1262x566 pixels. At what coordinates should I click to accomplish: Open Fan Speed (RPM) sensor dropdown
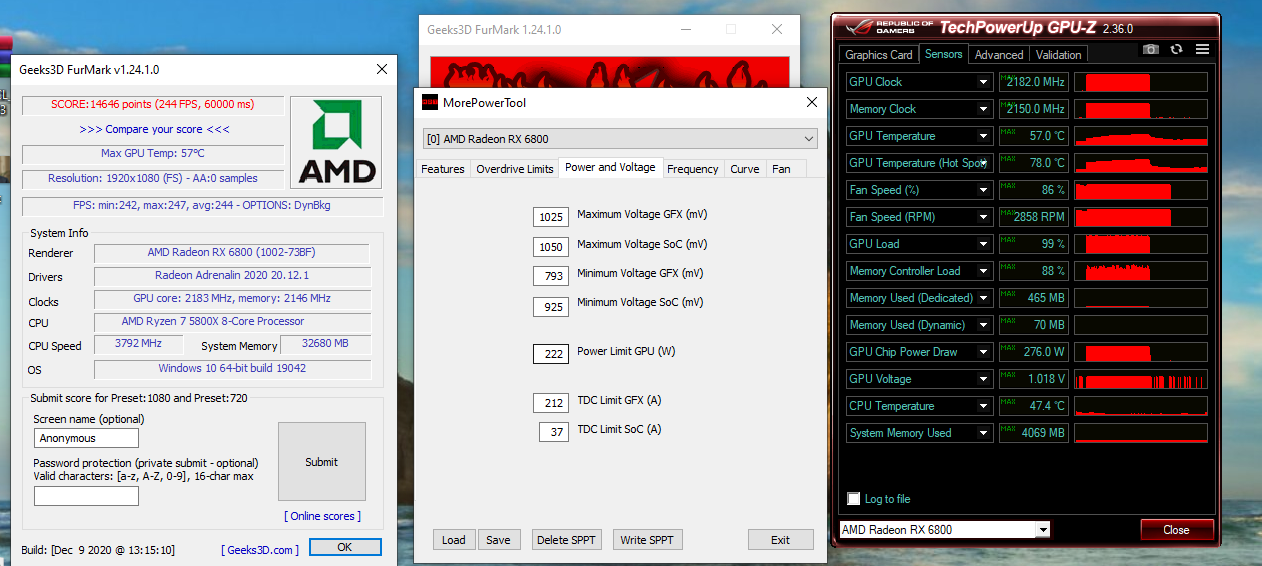coord(984,217)
